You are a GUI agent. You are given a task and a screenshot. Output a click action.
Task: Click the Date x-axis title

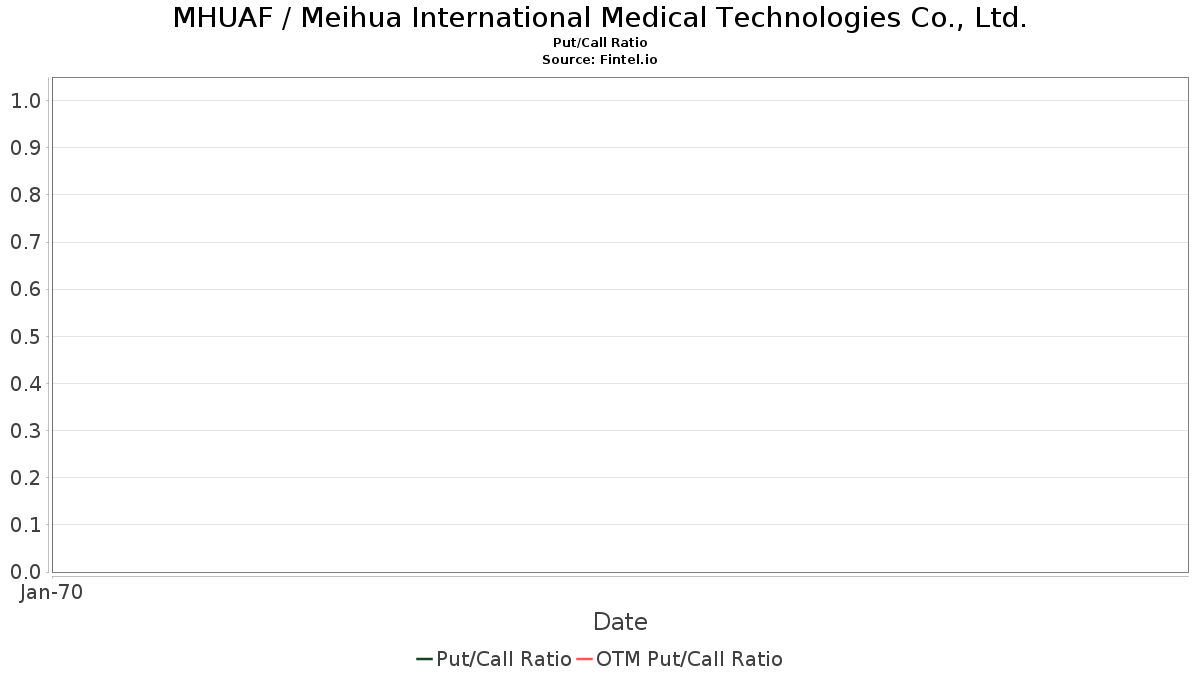[620, 622]
